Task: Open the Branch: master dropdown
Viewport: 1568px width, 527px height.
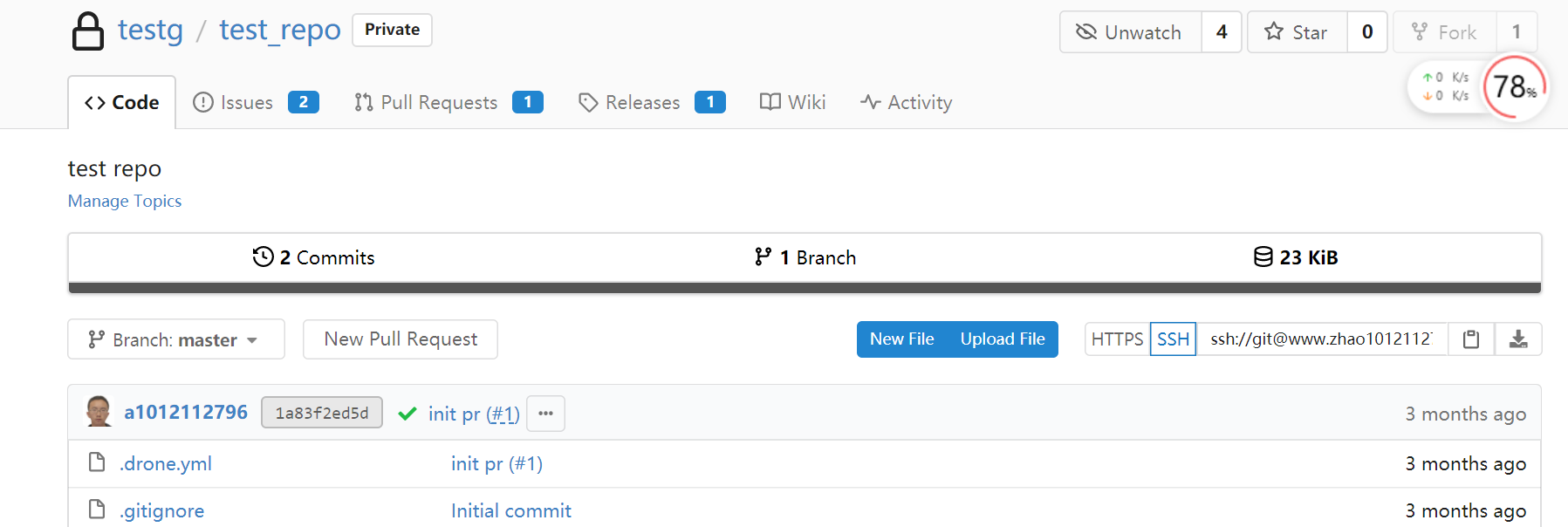Action: point(176,339)
